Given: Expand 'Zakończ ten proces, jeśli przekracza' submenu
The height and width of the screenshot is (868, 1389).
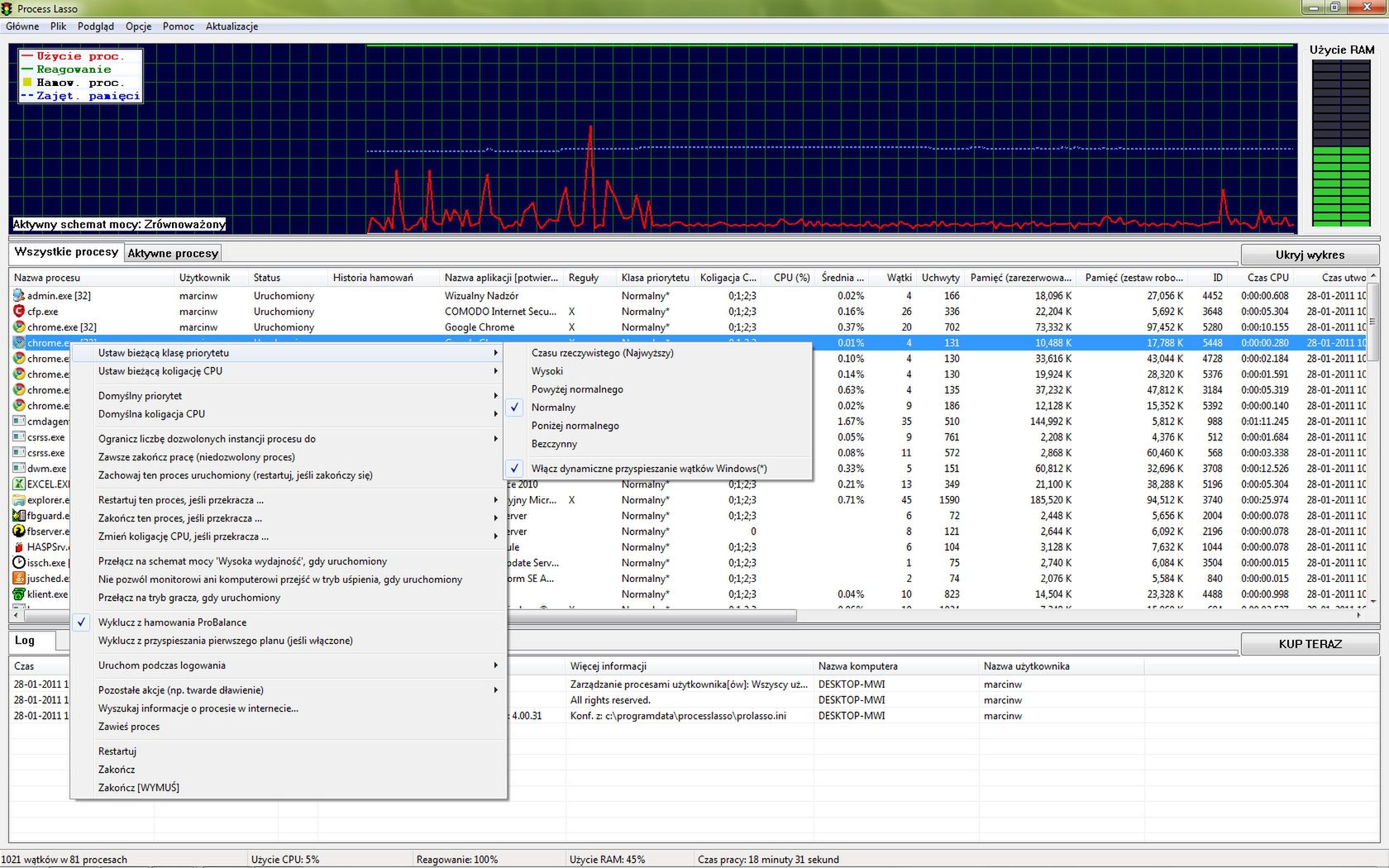Looking at the screenshot, I should point(289,518).
